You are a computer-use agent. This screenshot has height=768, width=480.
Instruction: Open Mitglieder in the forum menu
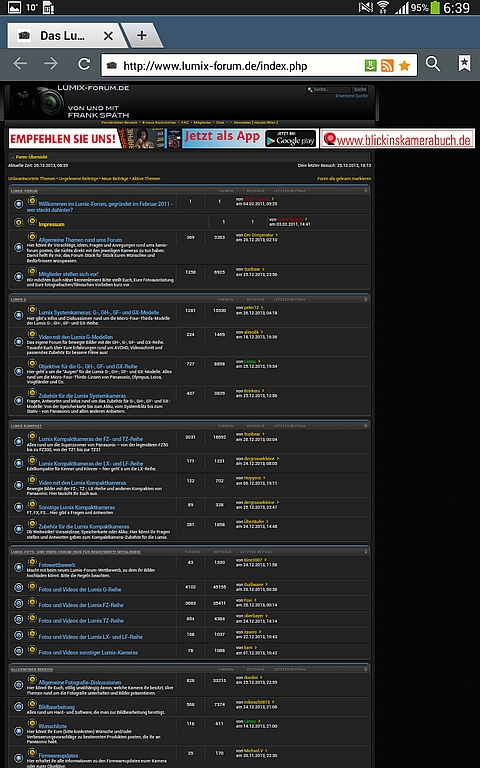point(202,122)
